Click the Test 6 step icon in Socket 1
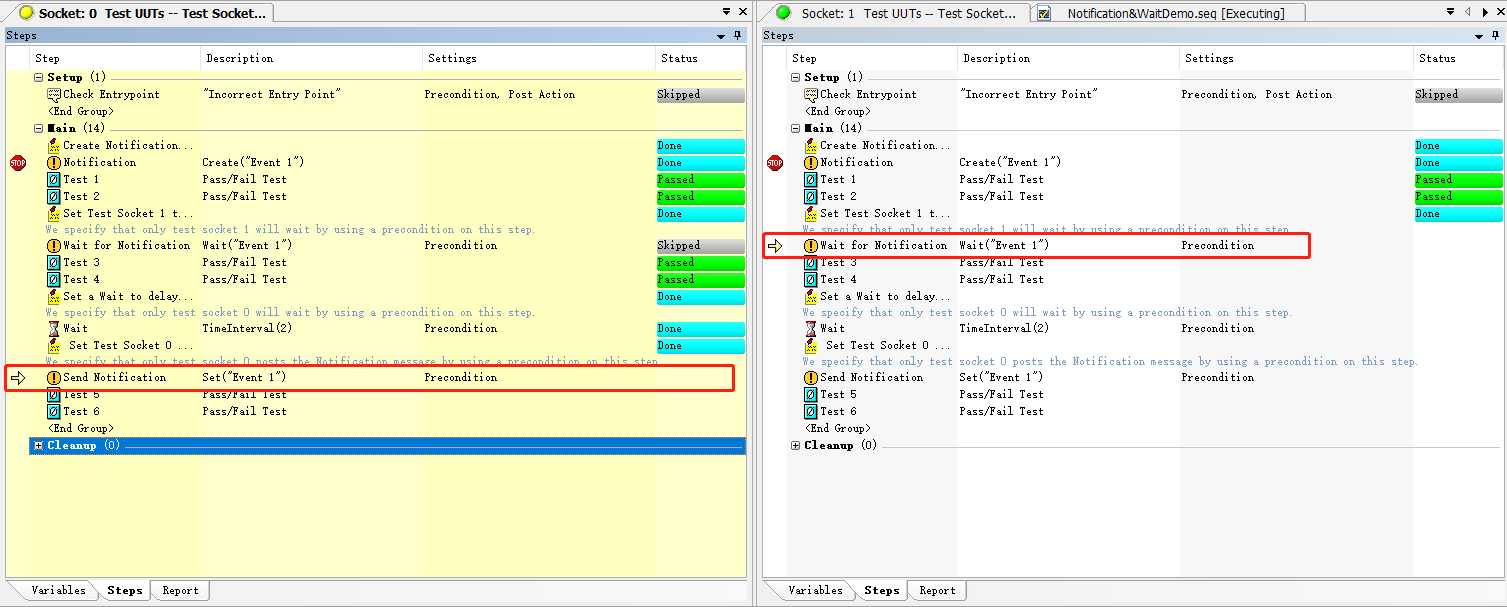 coord(811,411)
